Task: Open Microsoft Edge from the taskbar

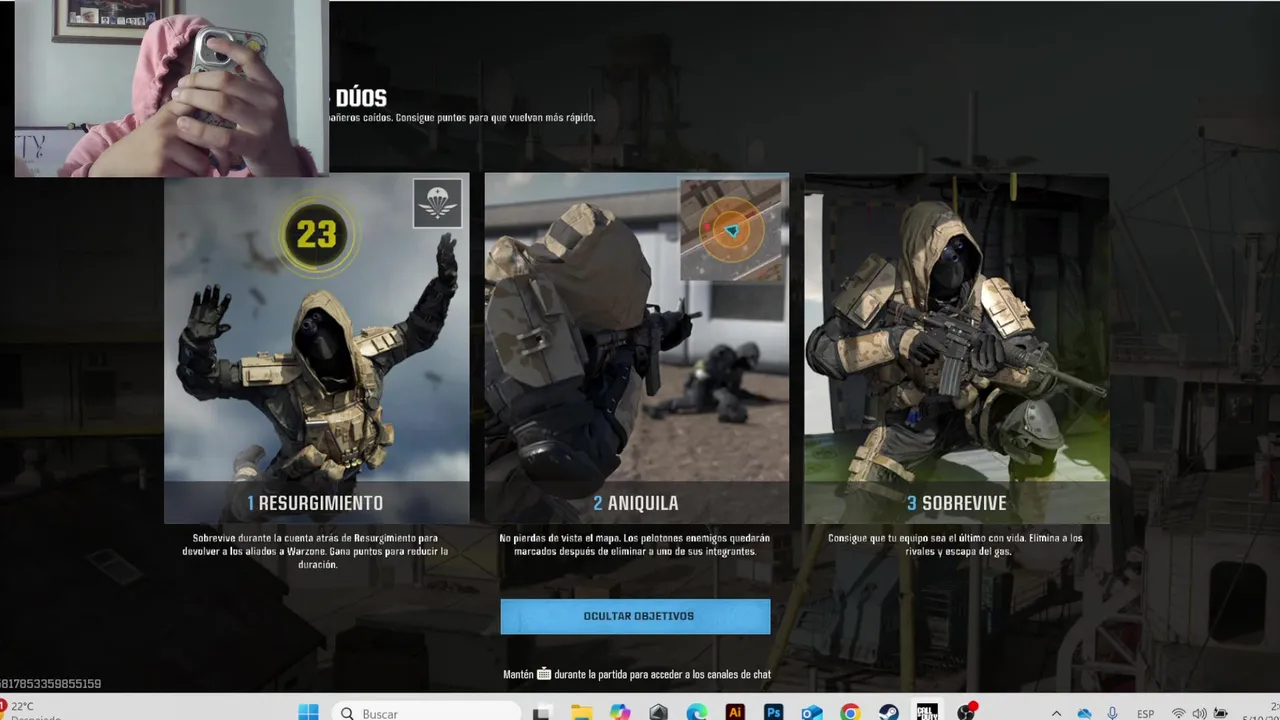Action: [697, 713]
